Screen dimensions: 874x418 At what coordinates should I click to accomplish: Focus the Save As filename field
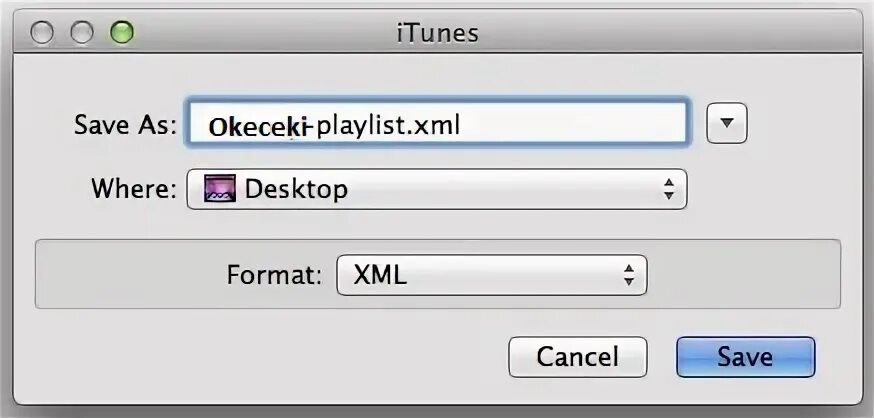click(438, 123)
